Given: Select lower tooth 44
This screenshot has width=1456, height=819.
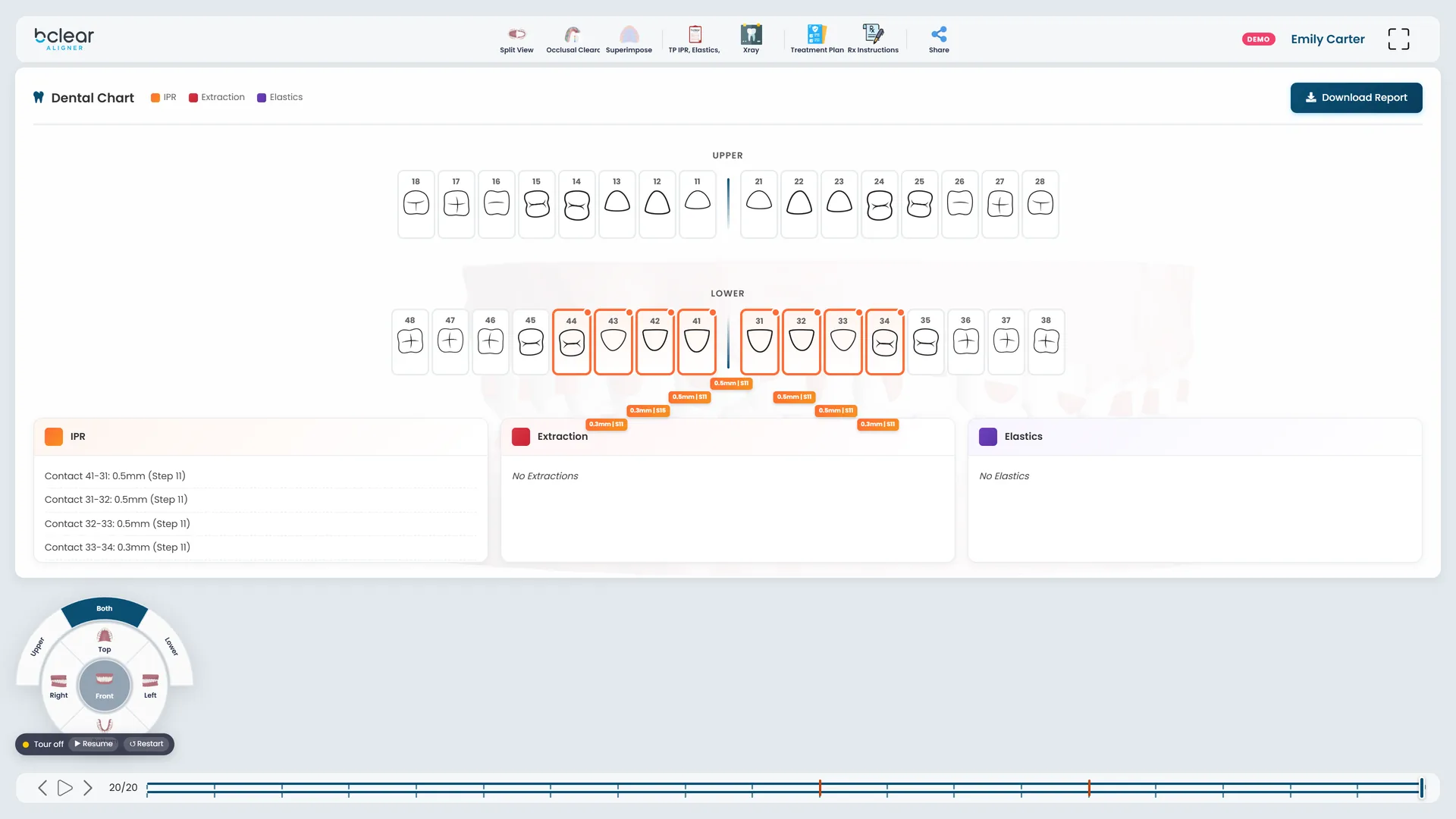Looking at the screenshot, I should 572,342.
